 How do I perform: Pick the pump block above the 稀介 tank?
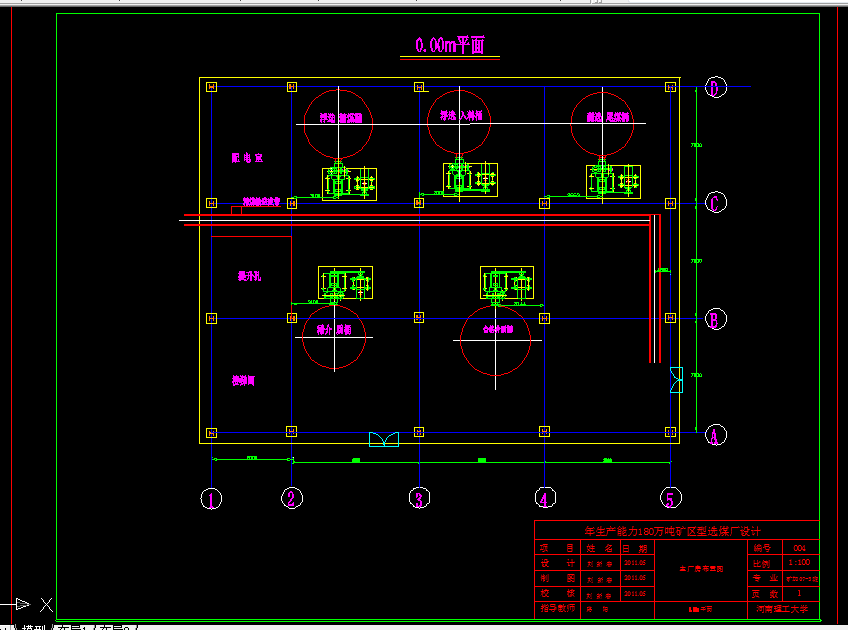point(346,282)
